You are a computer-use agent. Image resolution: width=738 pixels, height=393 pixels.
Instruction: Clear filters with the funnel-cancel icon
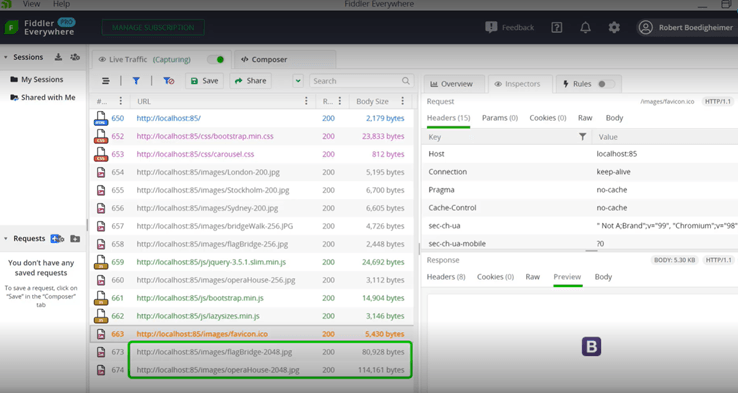168,81
